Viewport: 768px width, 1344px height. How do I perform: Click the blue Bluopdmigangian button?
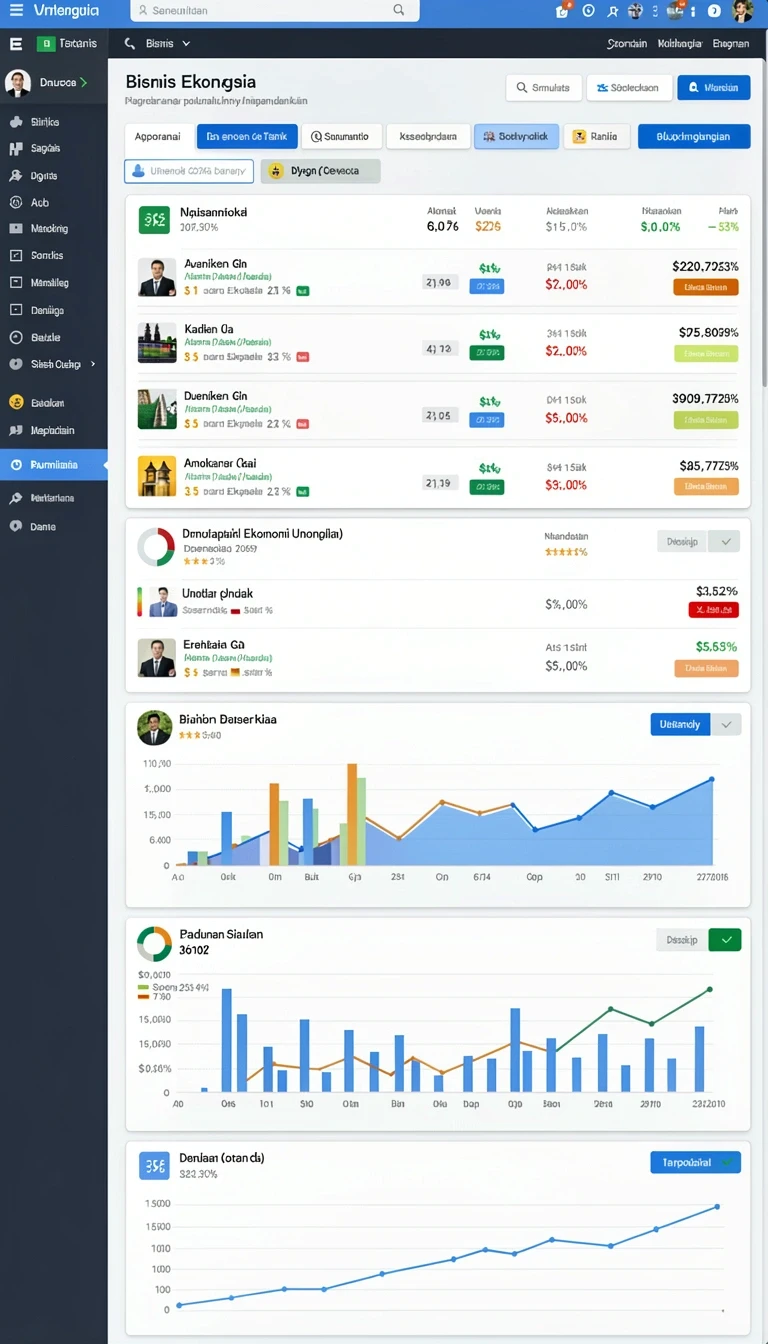tap(694, 136)
